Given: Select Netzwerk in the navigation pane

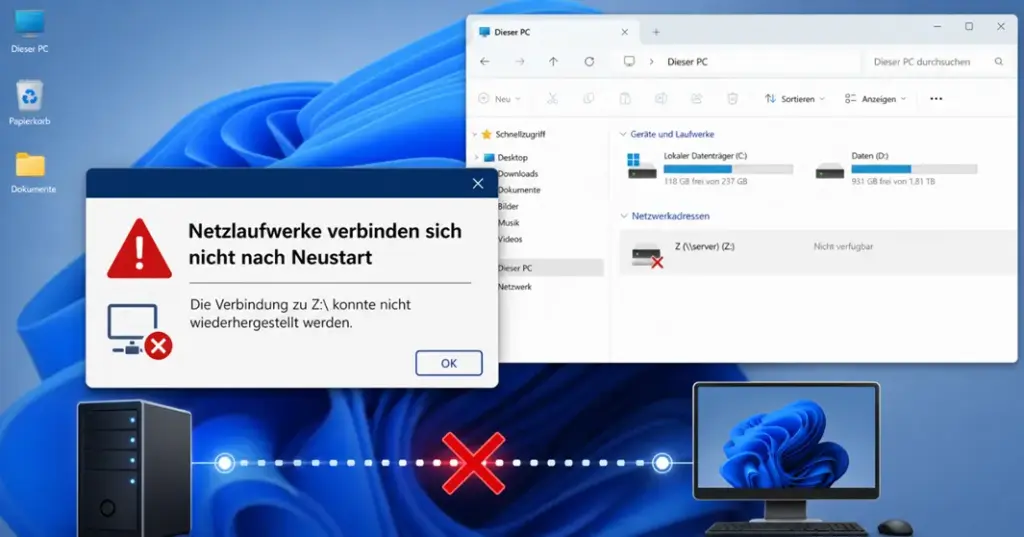Looking at the screenshot, I should [x=515, y=287].
